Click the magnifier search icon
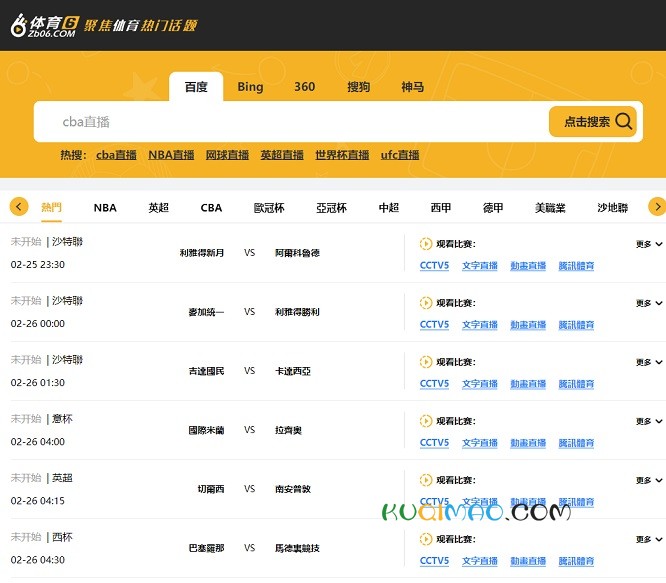Screen dimensions: 666x583 coord(624,121)
